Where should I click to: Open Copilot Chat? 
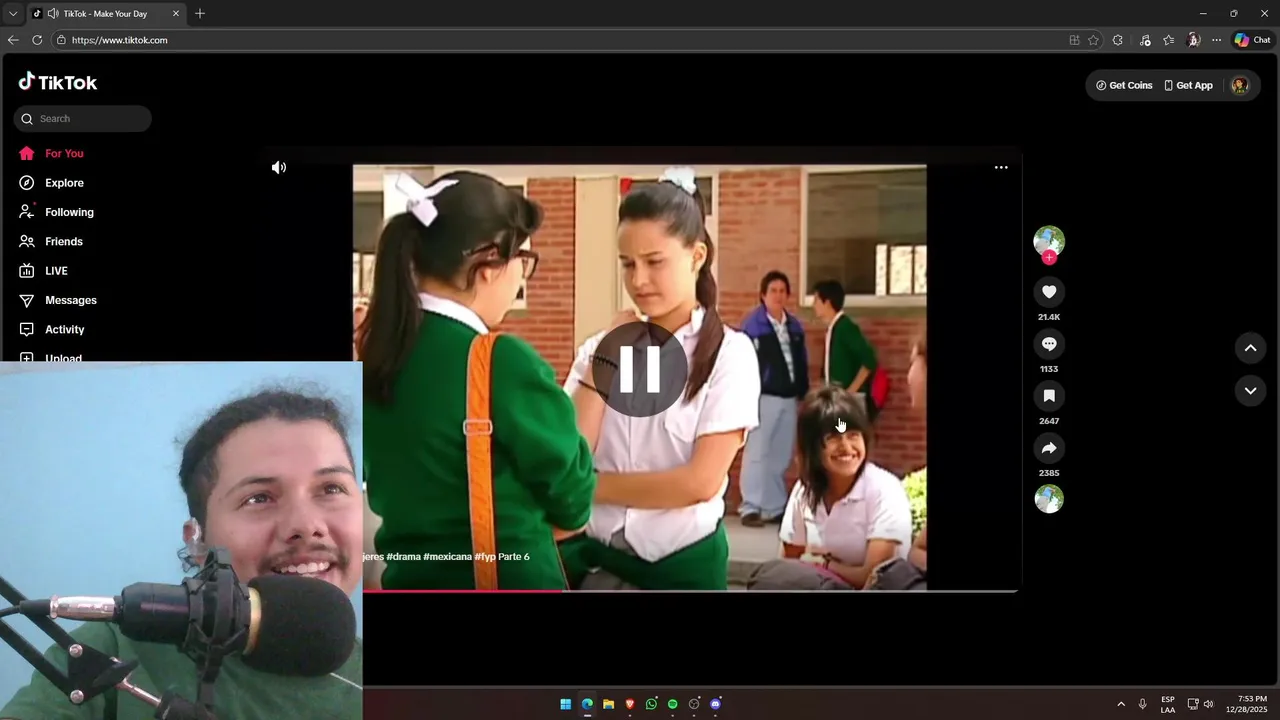pos(1252,40)
